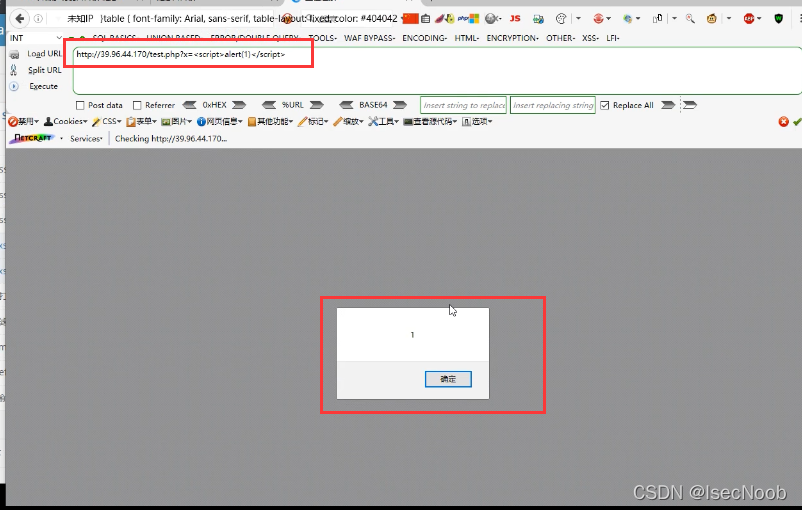Click 确定 to dismiss the alert

click(x=448, y=379)
